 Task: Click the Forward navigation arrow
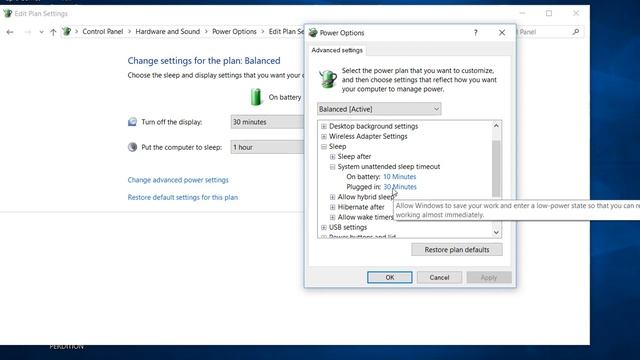27,32
